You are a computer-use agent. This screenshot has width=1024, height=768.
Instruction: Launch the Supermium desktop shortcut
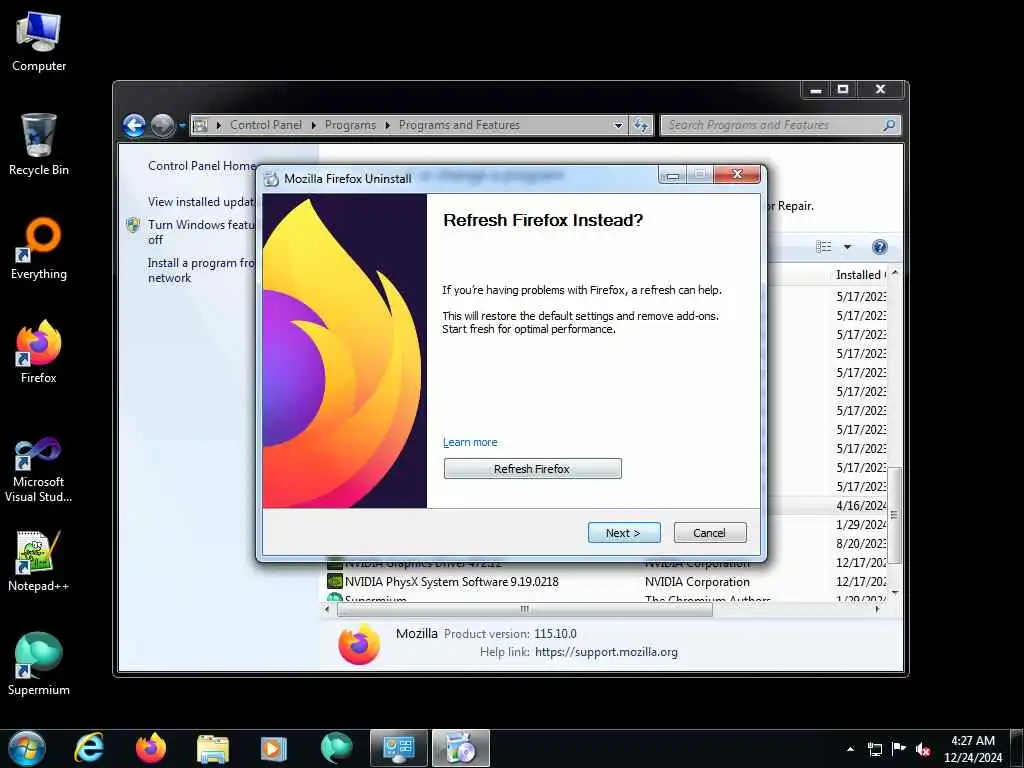(x=39, y=664)
